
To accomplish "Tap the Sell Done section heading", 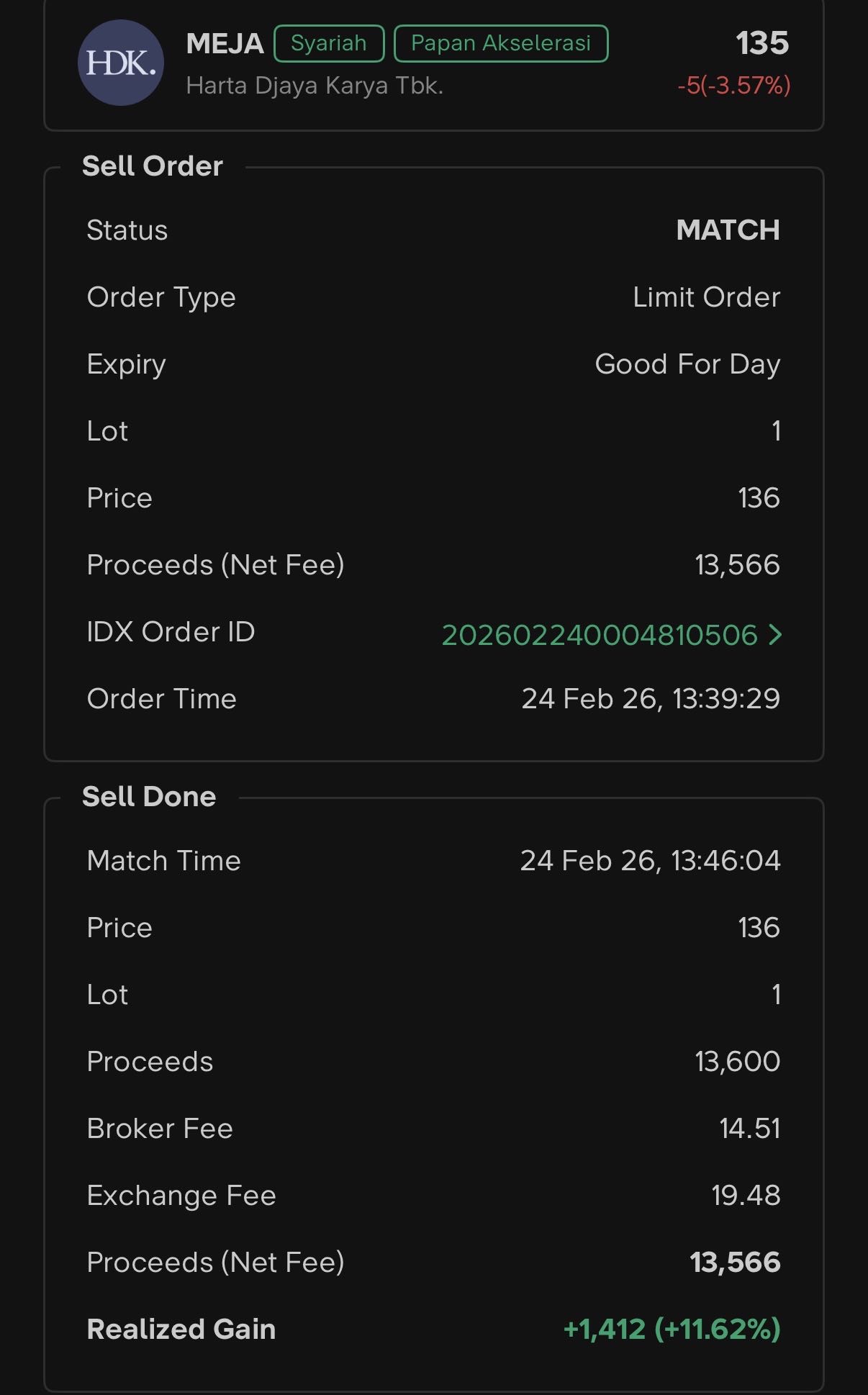I will pos(149,797).
